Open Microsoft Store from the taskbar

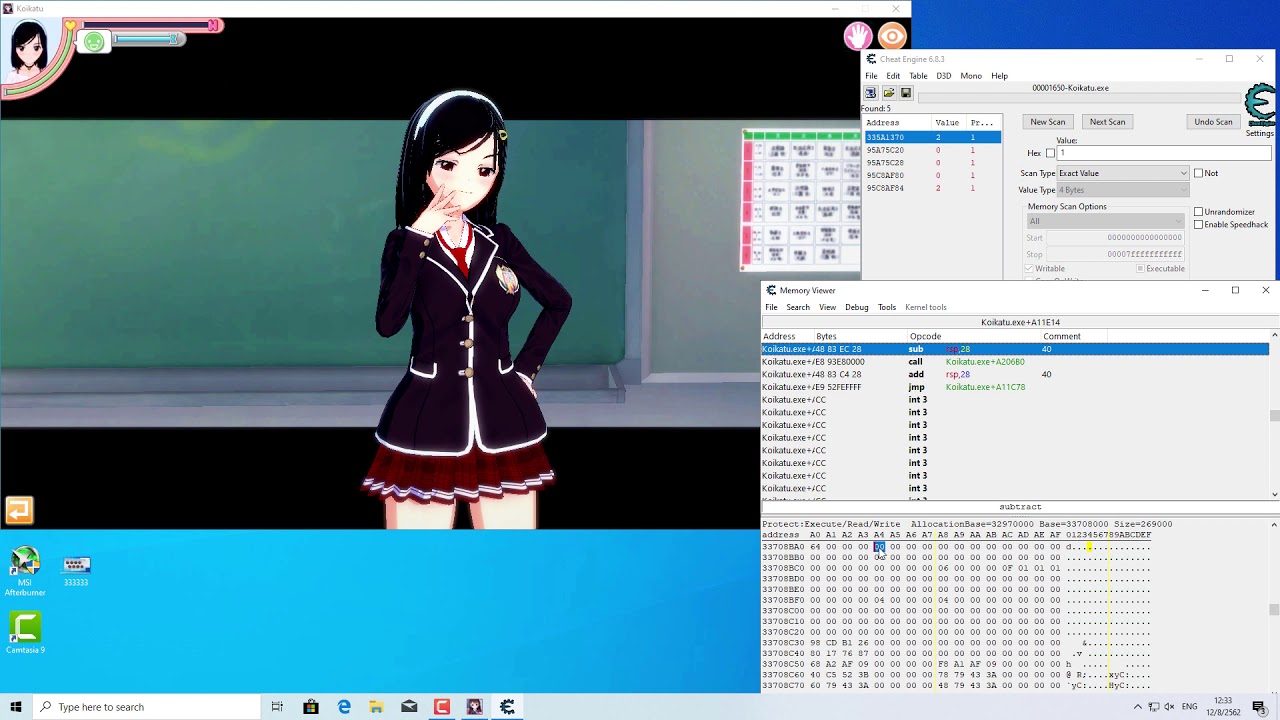coord(311,707)
